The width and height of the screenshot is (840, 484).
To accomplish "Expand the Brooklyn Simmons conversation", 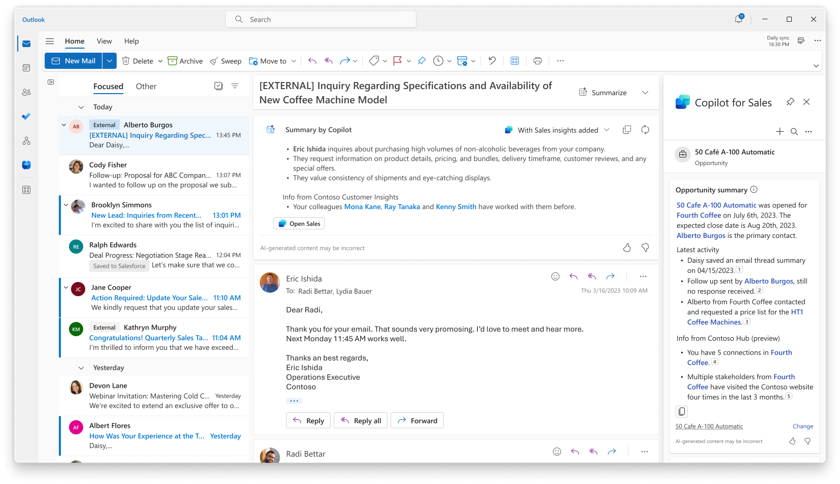I will [66, 205].
